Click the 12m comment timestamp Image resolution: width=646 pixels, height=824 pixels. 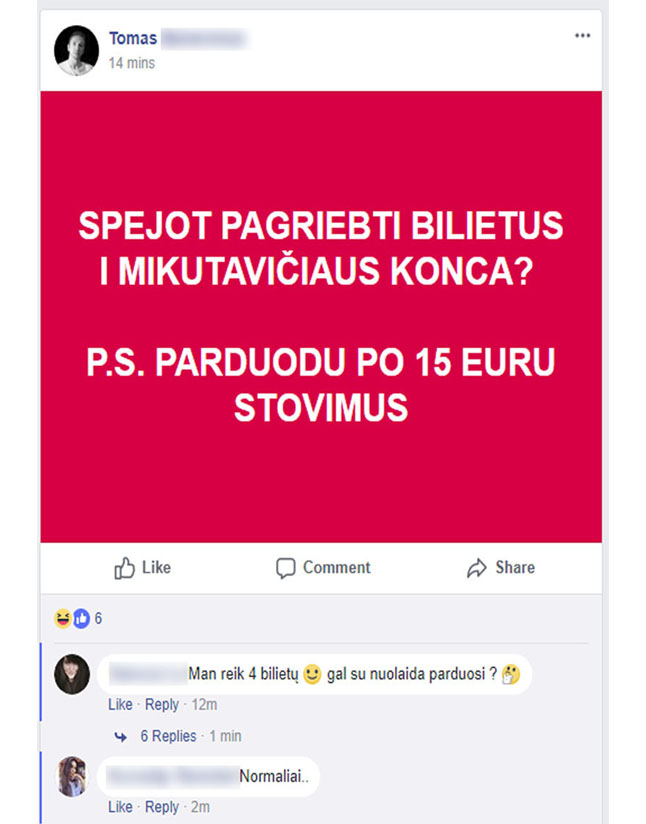[x=204, y=704]
